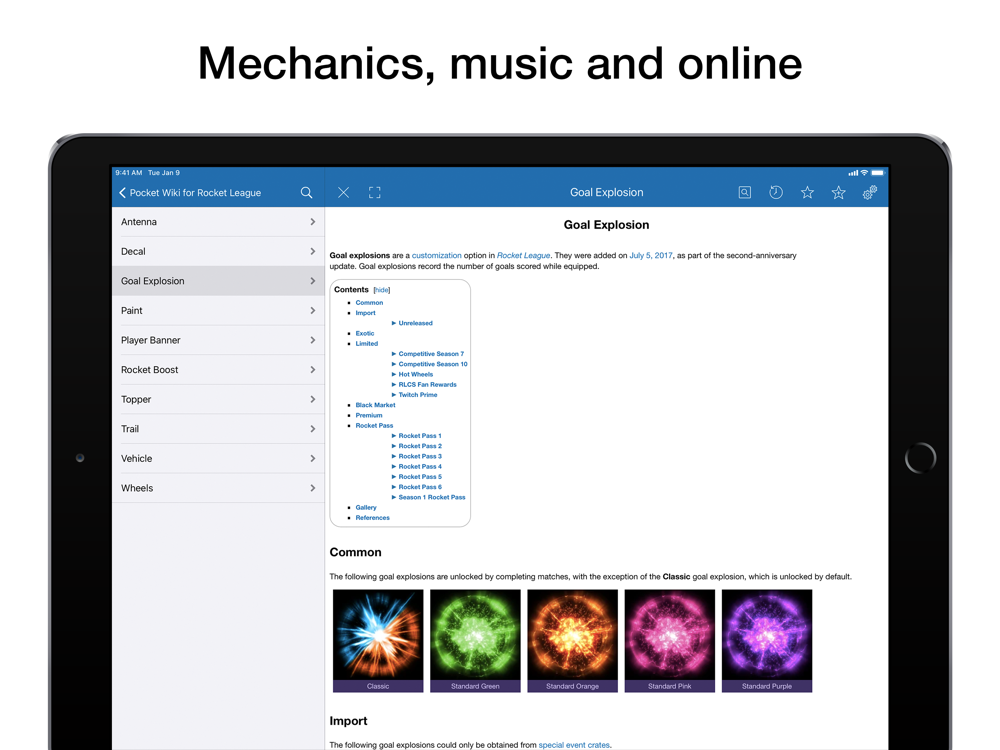Open the Wheels category
Viewport: 1000px width, 750px height.
pos(218,488)
